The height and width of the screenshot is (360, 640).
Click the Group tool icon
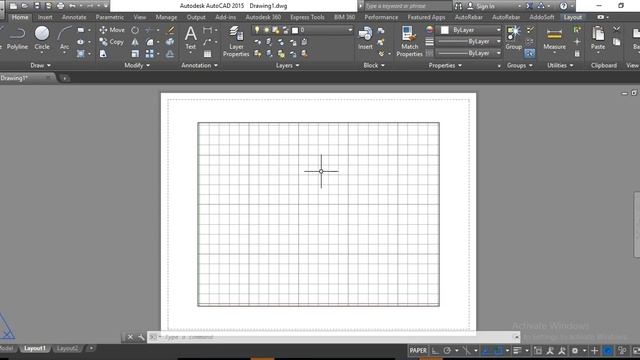pos(513,38)
